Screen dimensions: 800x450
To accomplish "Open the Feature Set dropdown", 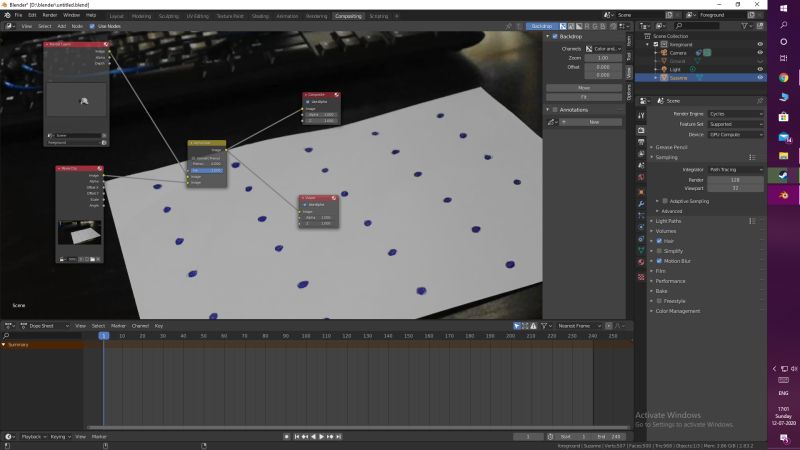I will click(x=736, y=124).
